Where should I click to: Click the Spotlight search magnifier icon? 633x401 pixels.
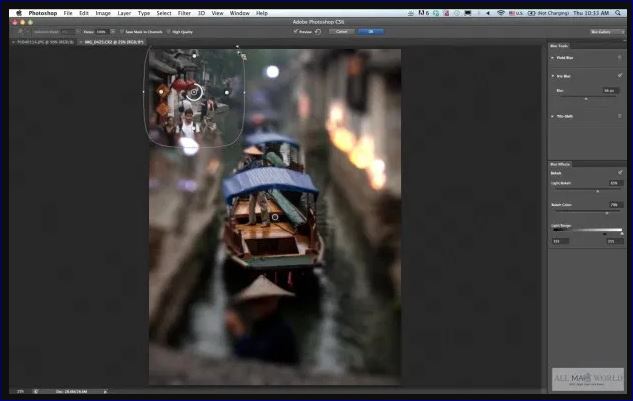click(x=618, y=13)
